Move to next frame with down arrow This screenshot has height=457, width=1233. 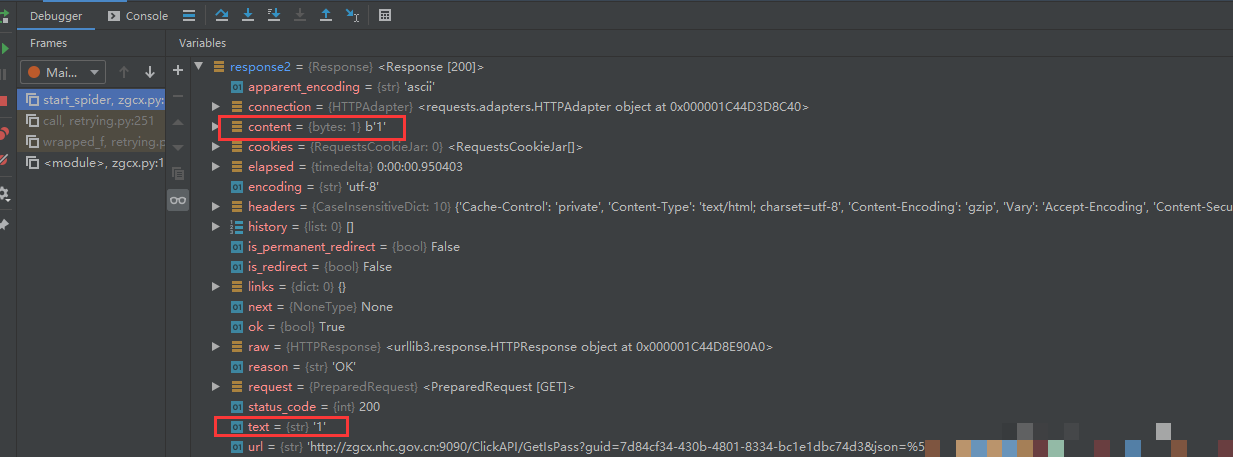tap(150, 72)
